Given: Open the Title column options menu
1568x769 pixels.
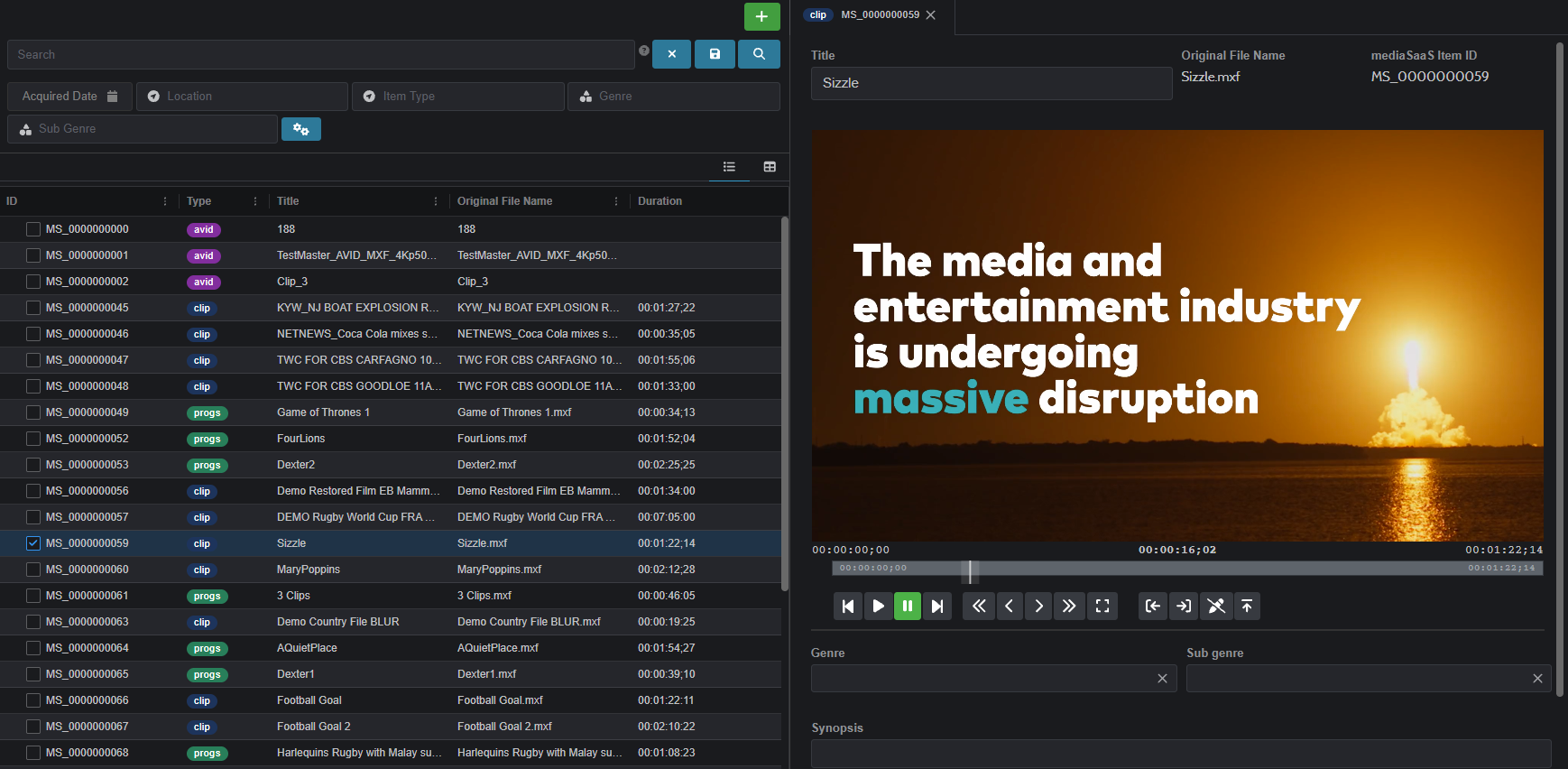Looking at the screenshot, I should click(435, 201).
